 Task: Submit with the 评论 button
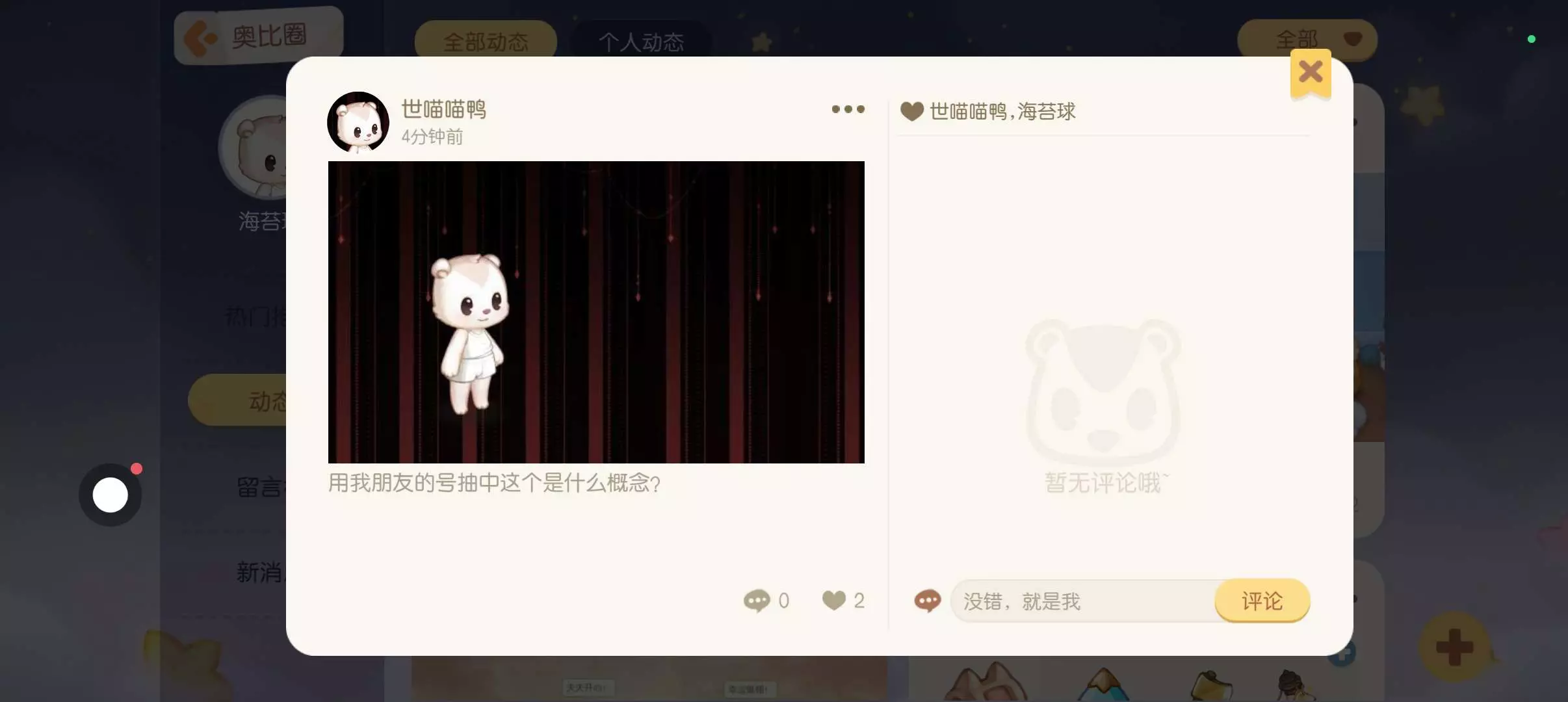tap(1262, 601)
